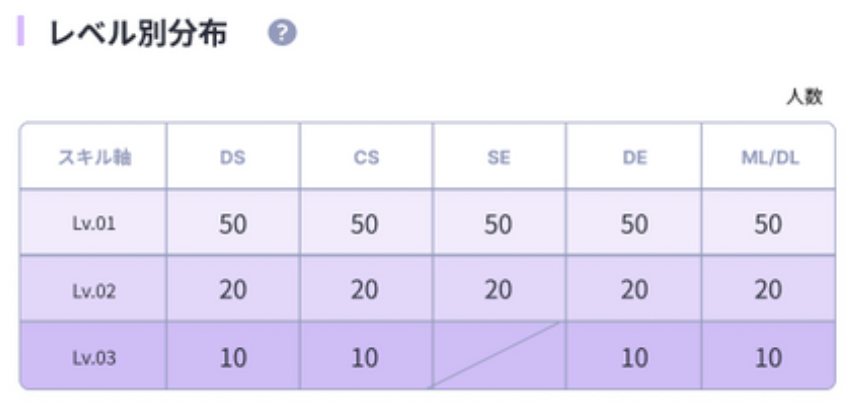Click the DE Lv.02 cell showing 20

[x=634, y=290]
